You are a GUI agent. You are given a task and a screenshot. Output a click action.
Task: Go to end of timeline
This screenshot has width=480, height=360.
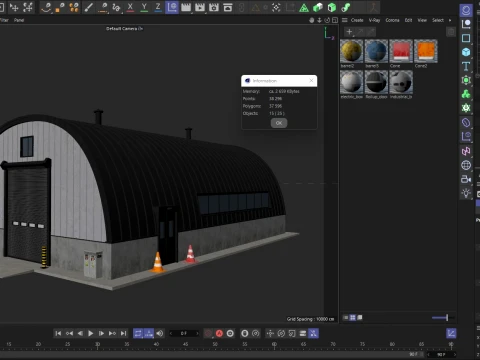click(123, 333)
